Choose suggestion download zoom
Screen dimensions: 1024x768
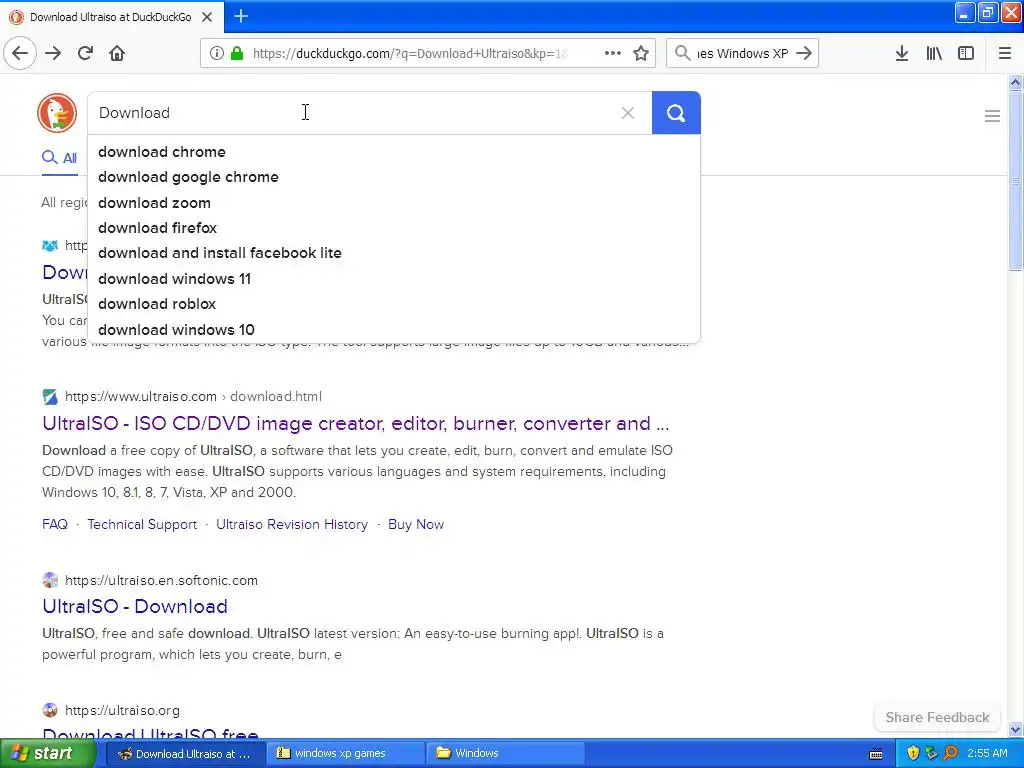click(x=394, y=203)
